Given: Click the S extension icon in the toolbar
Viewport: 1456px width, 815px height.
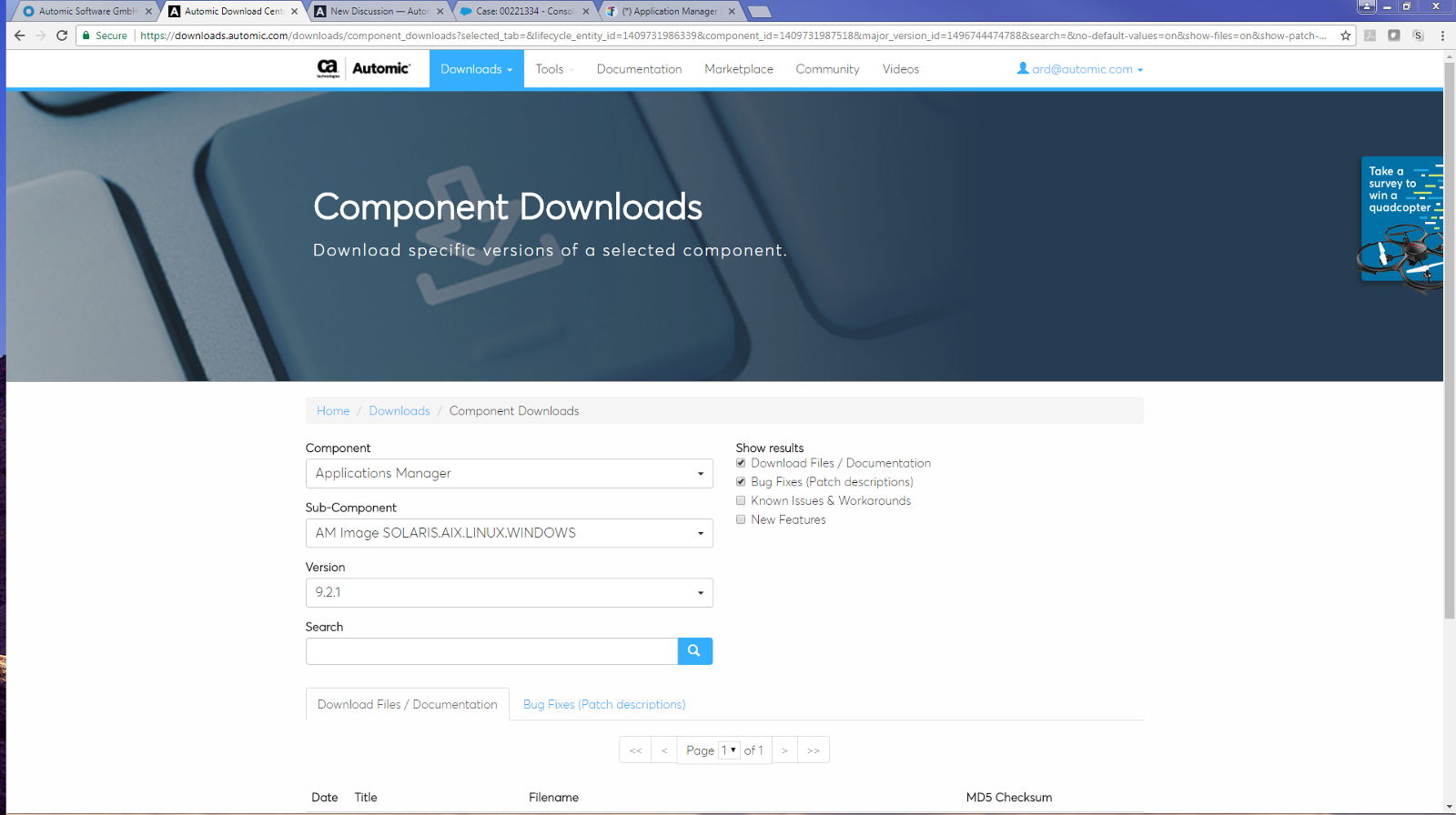Looking at the screenshot, I should pos(1418,35).
